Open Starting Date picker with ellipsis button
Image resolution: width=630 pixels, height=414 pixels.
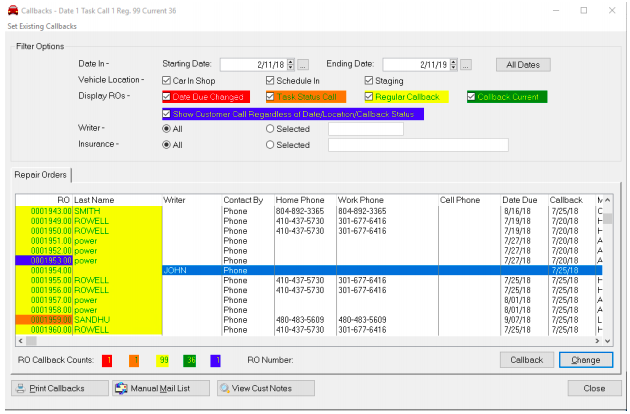(x=303, y=64)
